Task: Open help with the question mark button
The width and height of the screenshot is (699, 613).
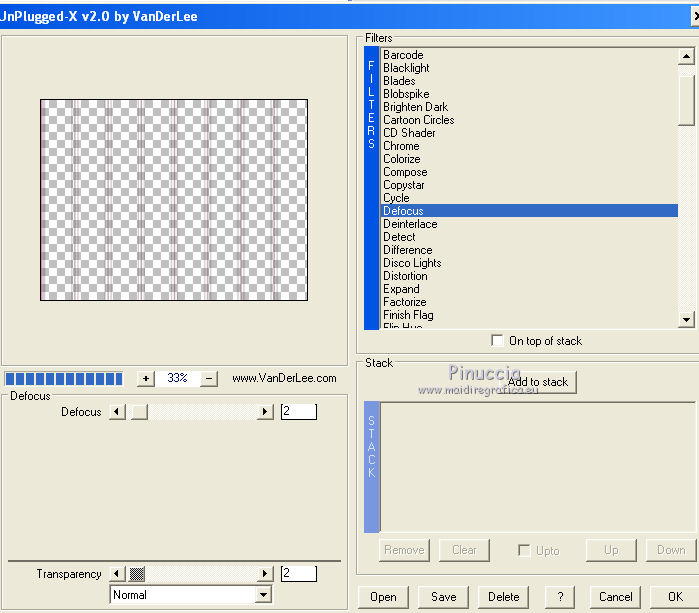Action: coord(560,597)
